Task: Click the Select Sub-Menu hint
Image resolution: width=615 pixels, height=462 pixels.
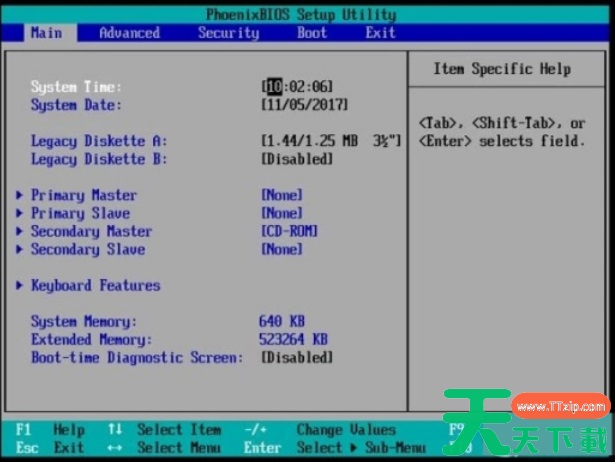Action: [x=361, y=447]
